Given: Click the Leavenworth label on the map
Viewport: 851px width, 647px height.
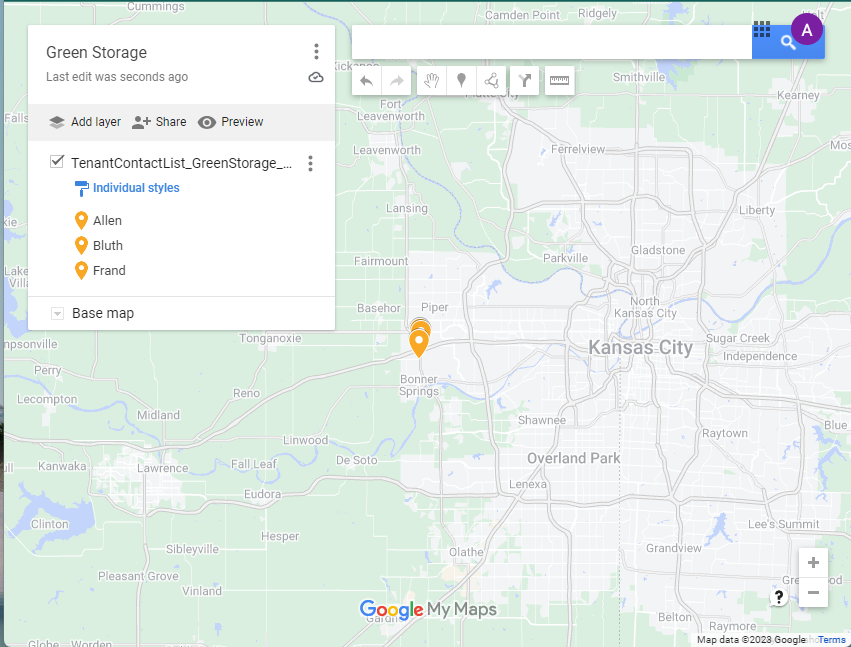Looking at the screenshot, I should click(x=386, y=150).
